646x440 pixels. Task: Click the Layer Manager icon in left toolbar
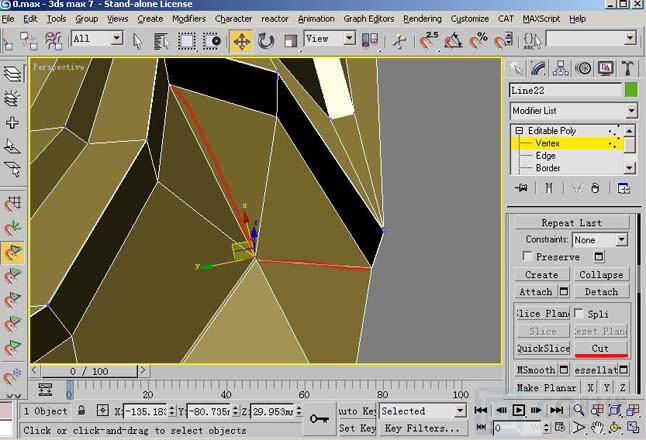12,74
